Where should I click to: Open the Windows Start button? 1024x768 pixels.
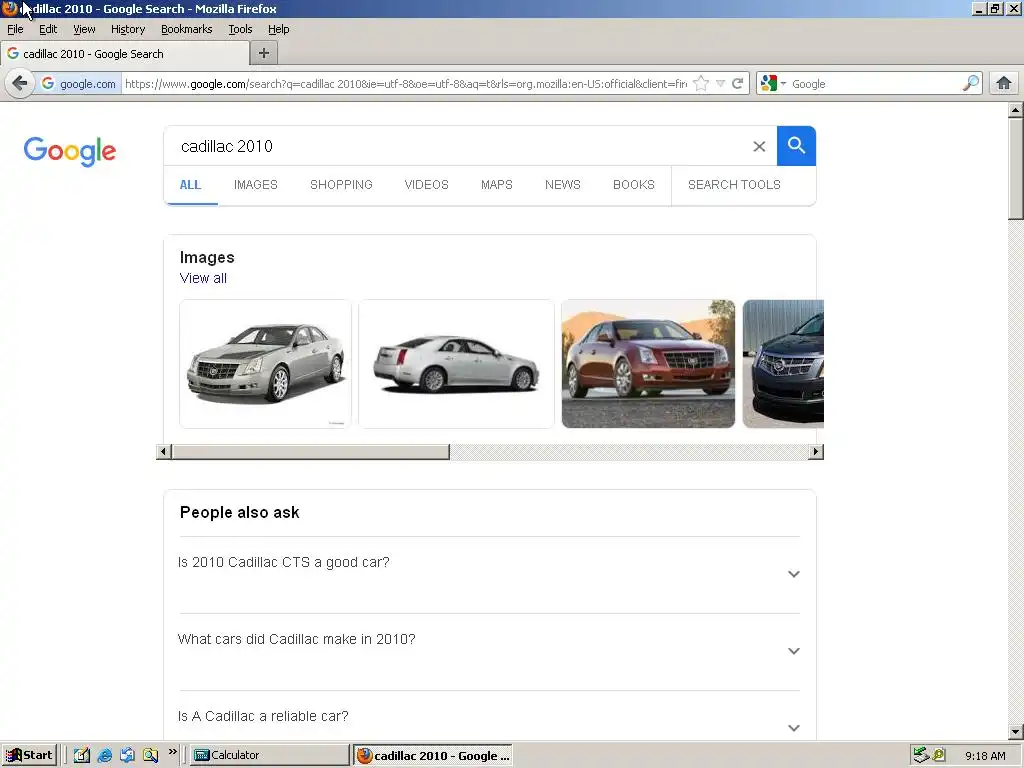click(x=29, y=755)
